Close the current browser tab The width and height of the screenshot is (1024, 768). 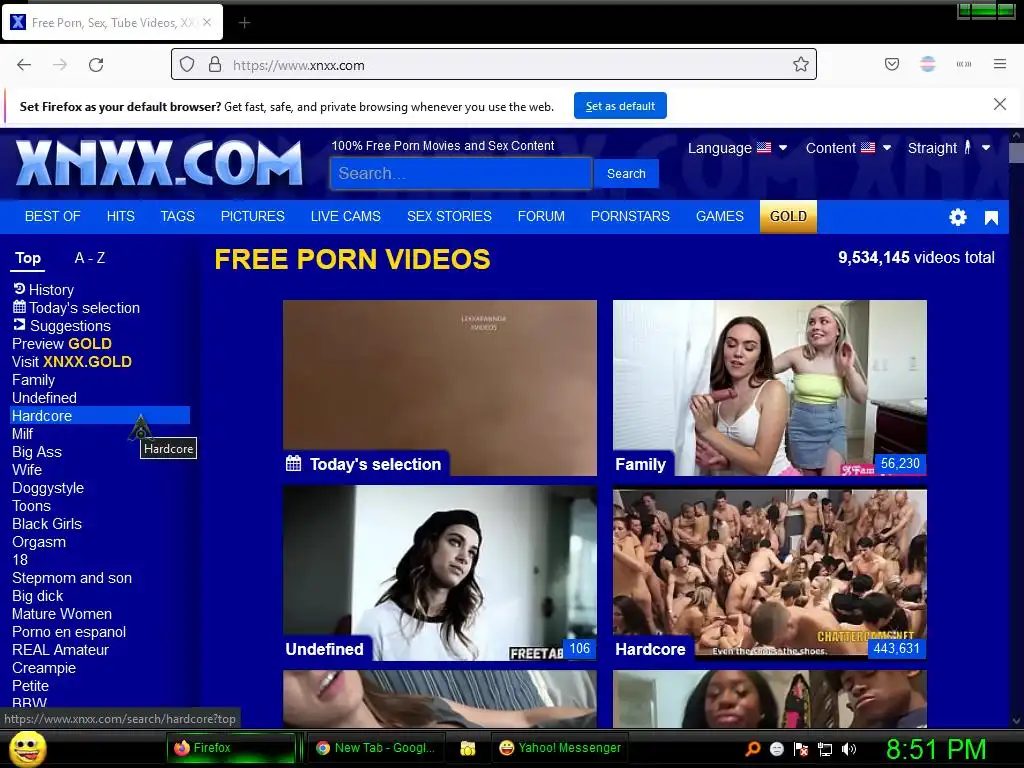[207, 22]
